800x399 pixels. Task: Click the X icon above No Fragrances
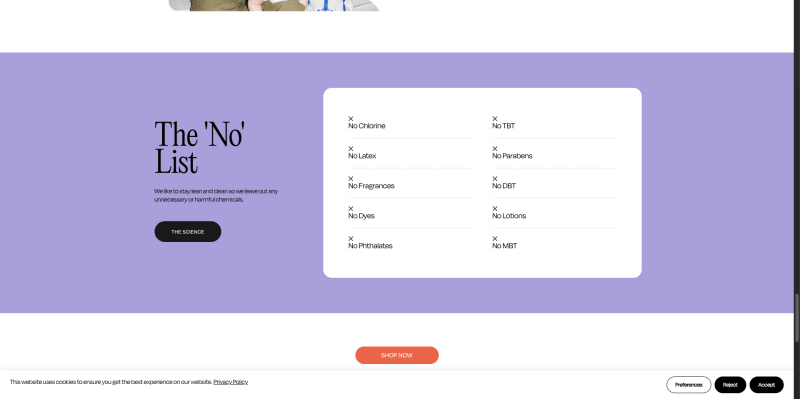351,179
